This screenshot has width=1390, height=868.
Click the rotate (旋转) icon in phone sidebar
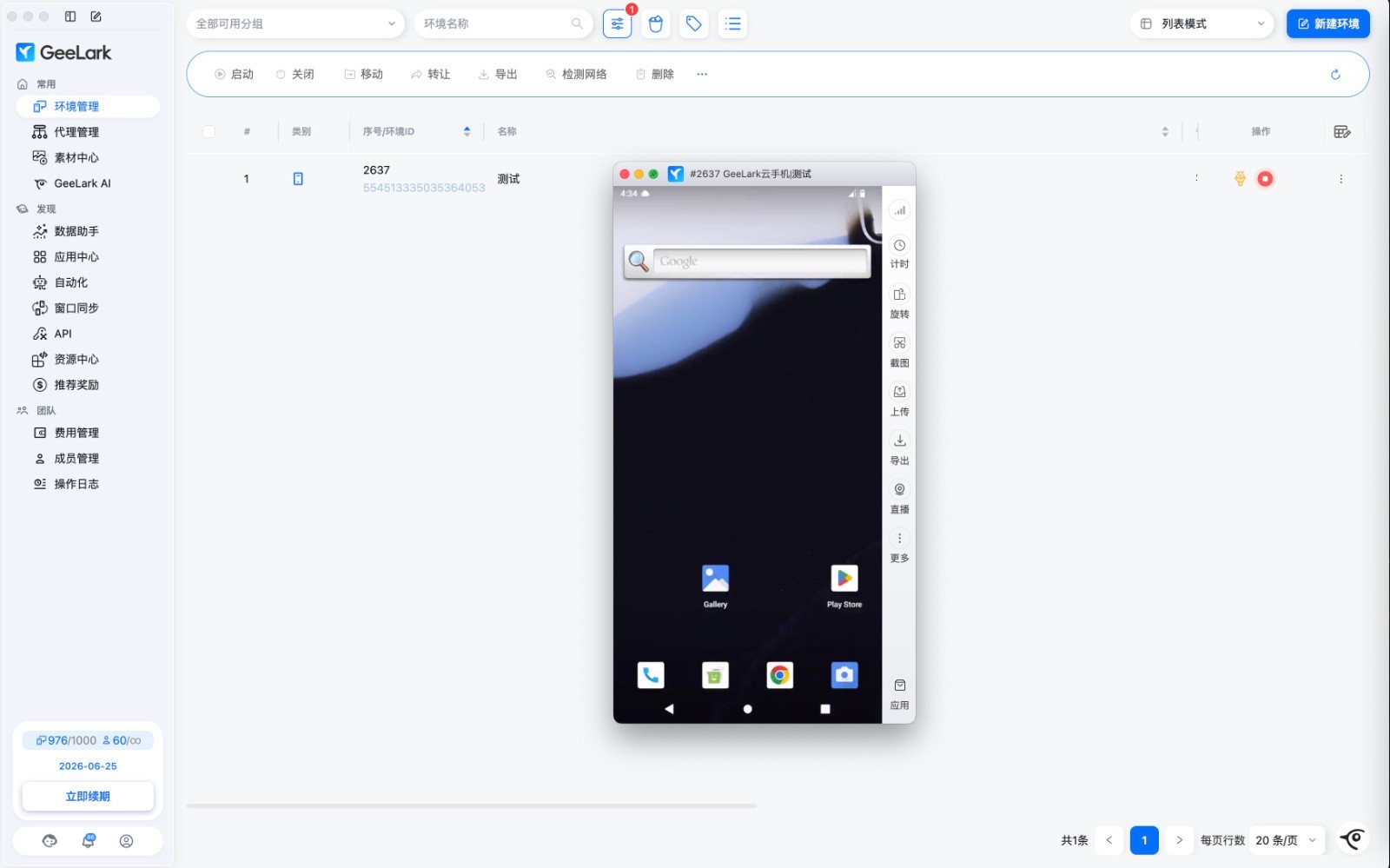(899, 295)
